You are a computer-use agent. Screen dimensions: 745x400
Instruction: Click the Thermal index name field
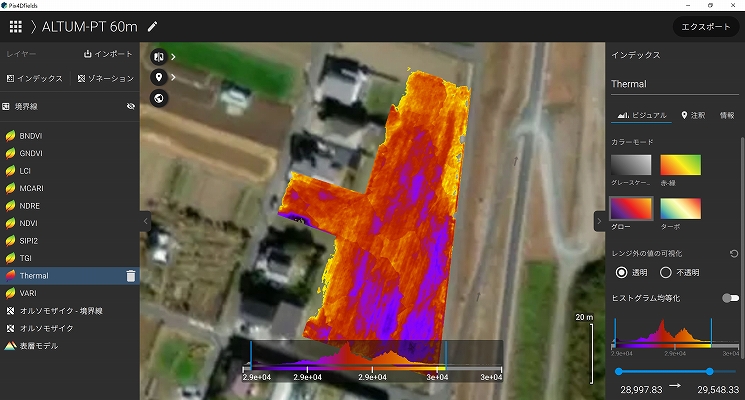click(675, 84)
